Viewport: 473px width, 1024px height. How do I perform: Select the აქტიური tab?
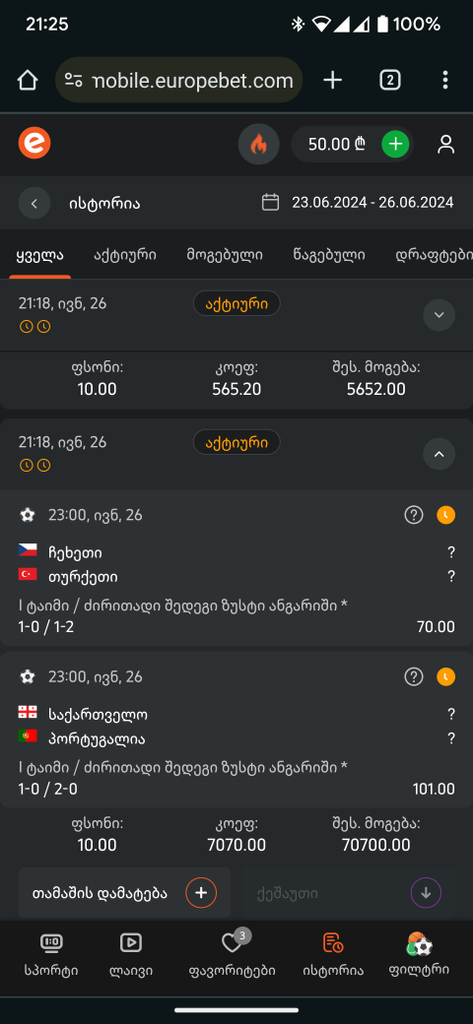pyautogui.click(x=125, y=255)
